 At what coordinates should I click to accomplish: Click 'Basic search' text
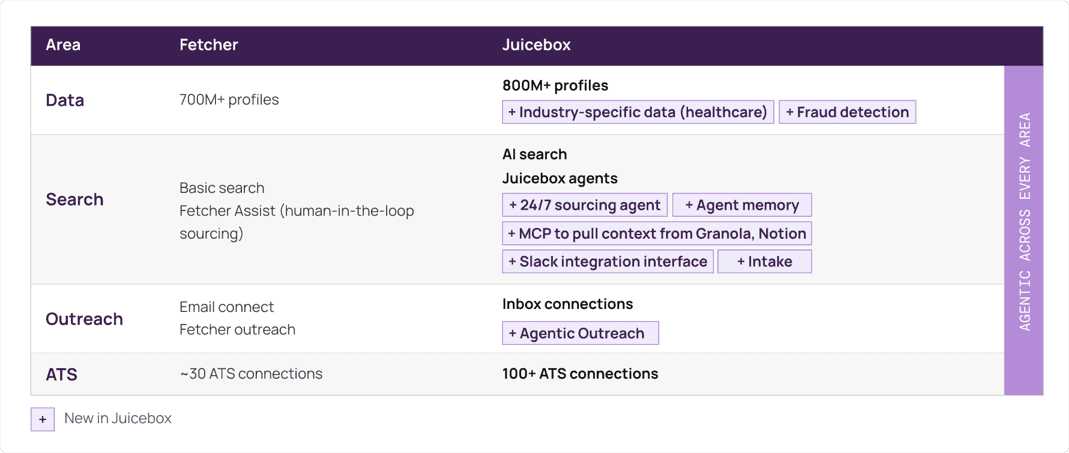tap(222, 188)
